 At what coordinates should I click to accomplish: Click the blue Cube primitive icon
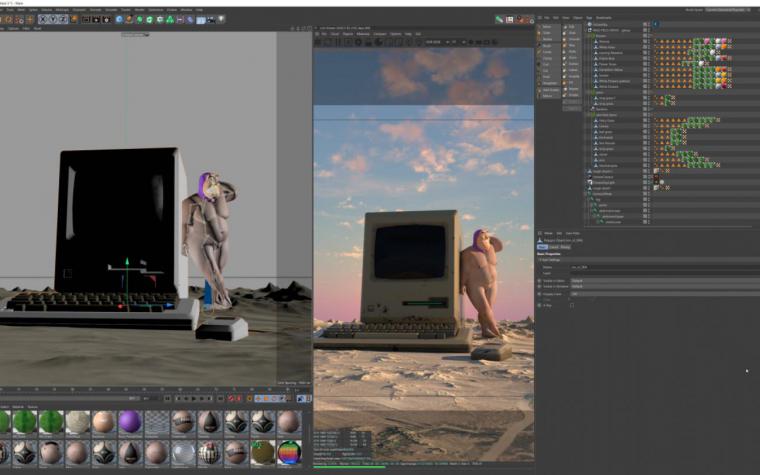(x=119, y=19)
